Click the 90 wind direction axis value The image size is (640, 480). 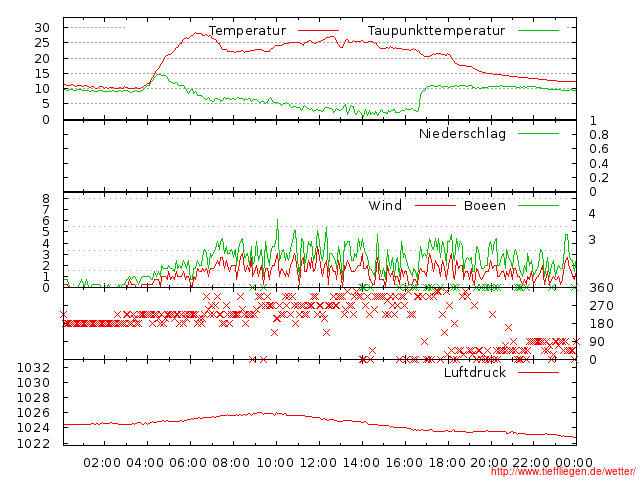[597, 342]
